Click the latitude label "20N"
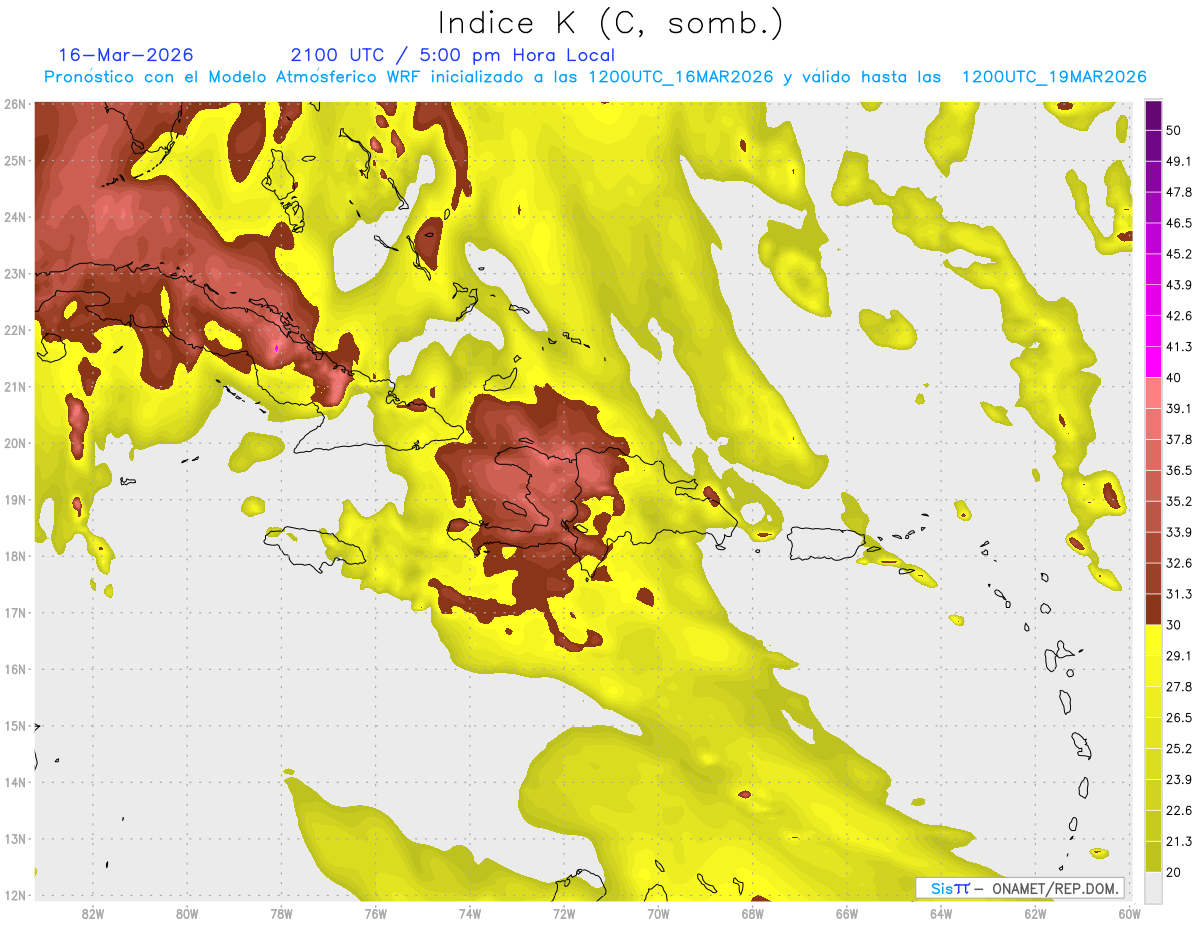The image size is (1200, 927). click(x=15, y=443)
